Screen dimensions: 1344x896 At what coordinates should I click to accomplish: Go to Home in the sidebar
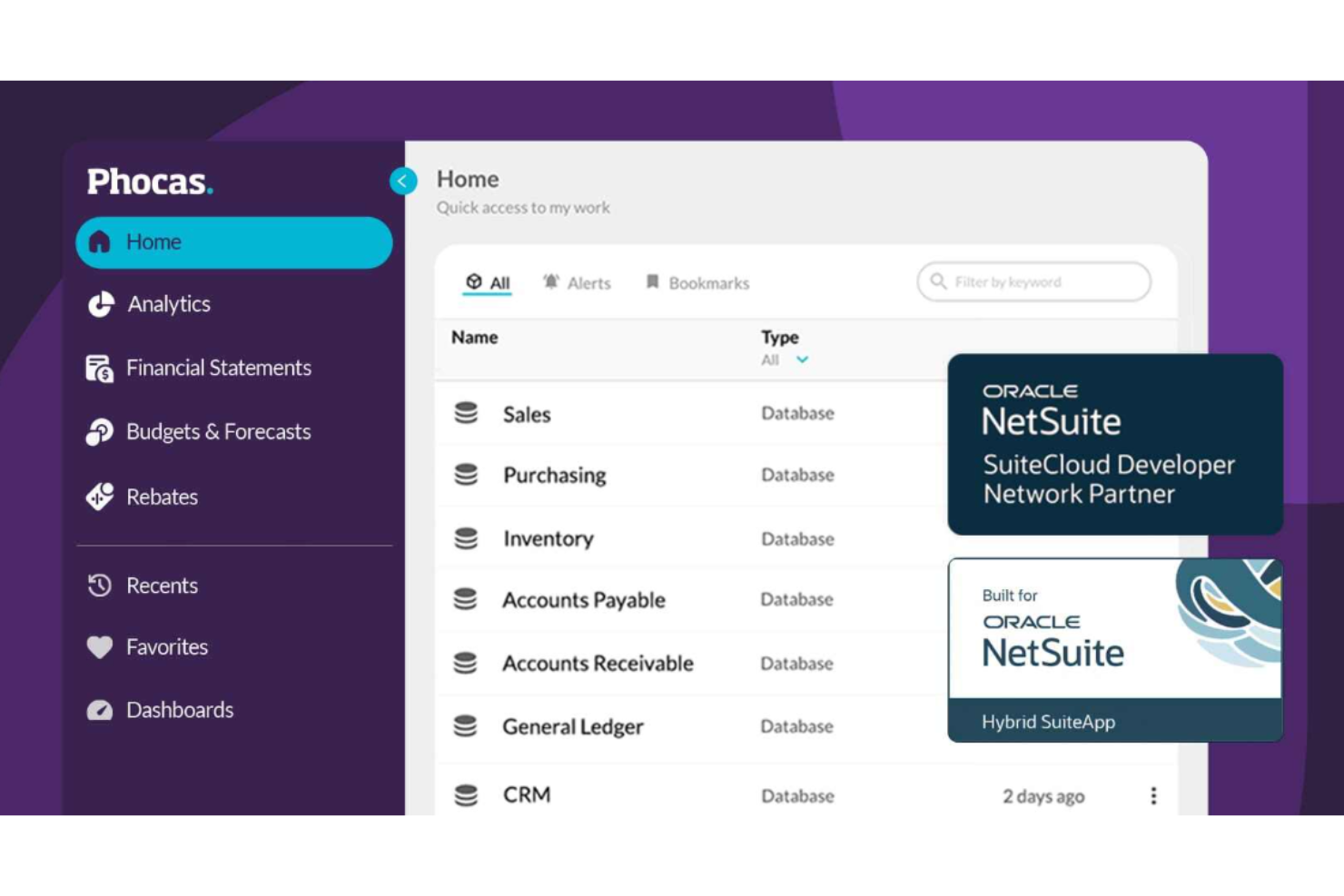(x=233, y=242)
